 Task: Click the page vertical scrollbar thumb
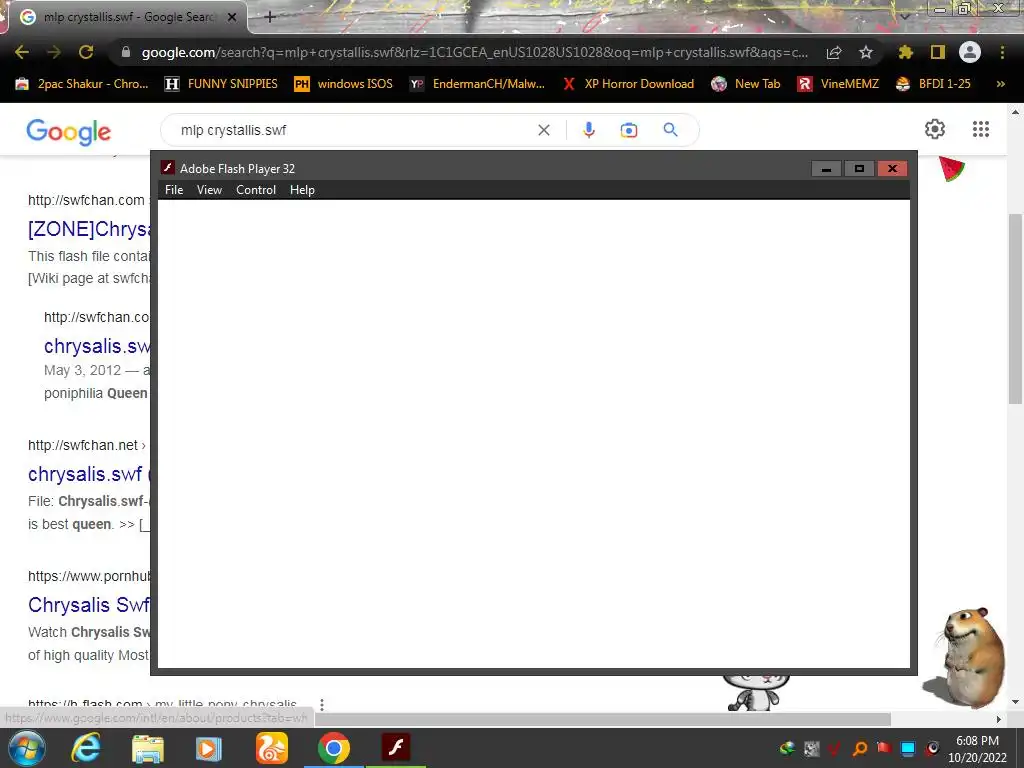(1016, 309)
